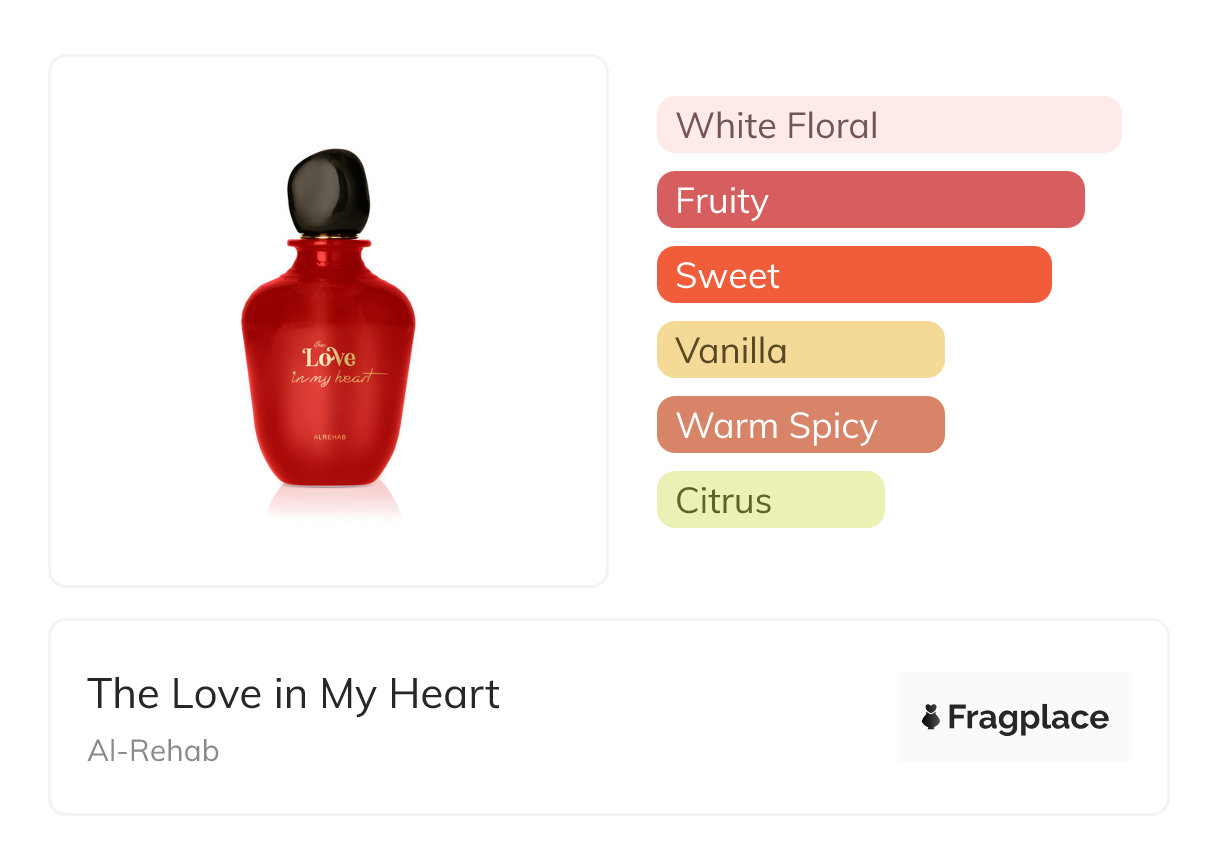The width and height of the screenshot is (1218, 864).
Task: Click the black perfume bottle cap
Action: (328, 193)
